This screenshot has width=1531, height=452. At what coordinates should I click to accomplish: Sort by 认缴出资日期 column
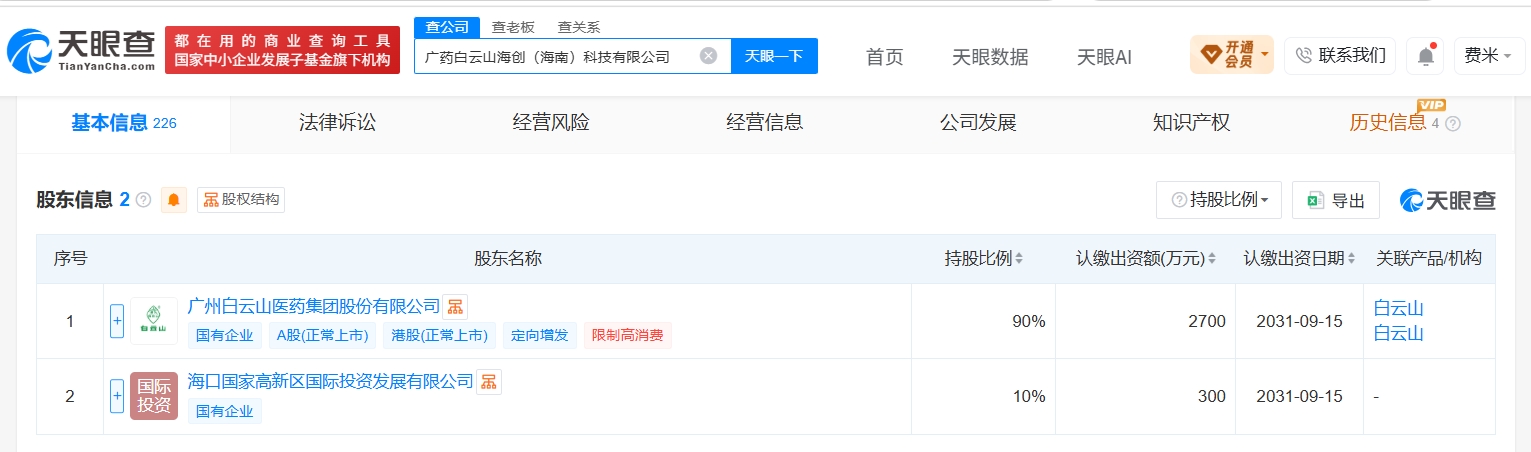tap(1300, 258)
